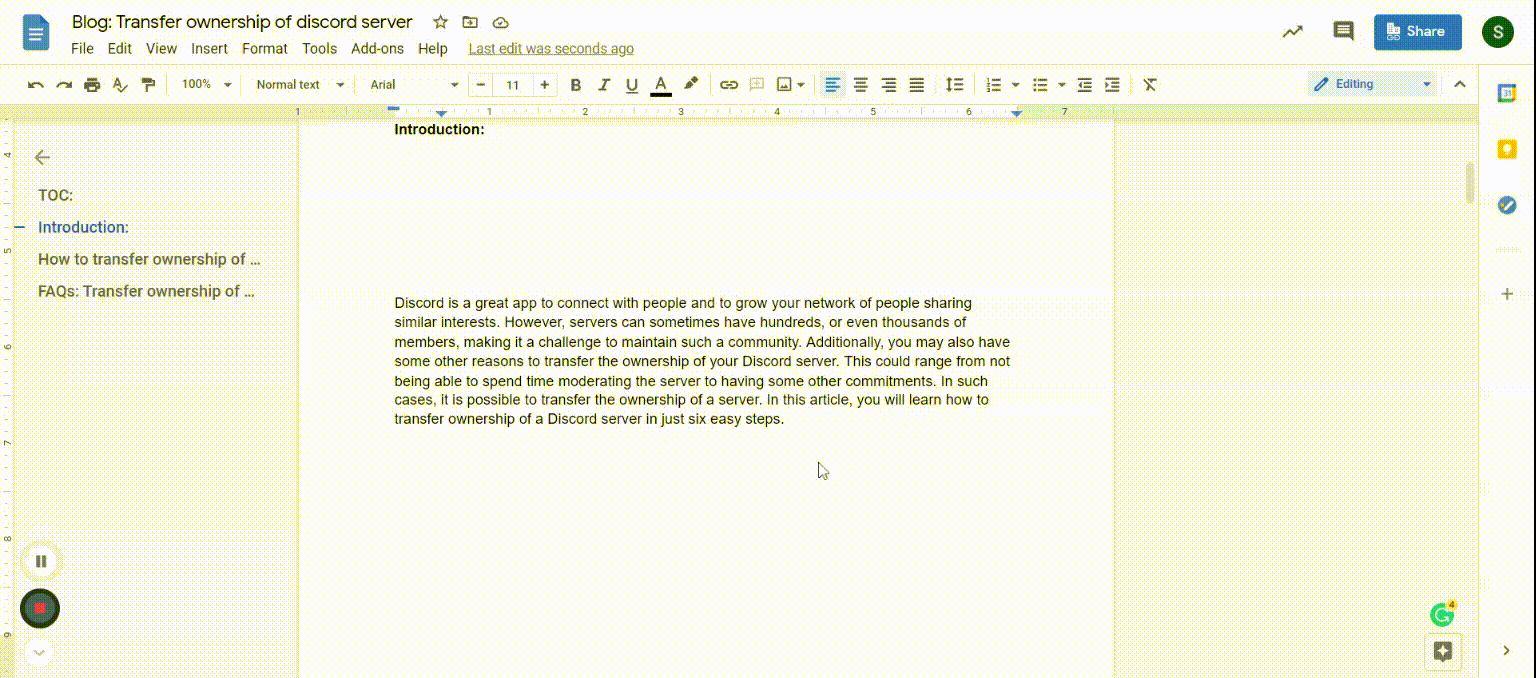Viewport: 1536px width, 678px height.
Task: Set right alignment
Action: tap(888, 85)
